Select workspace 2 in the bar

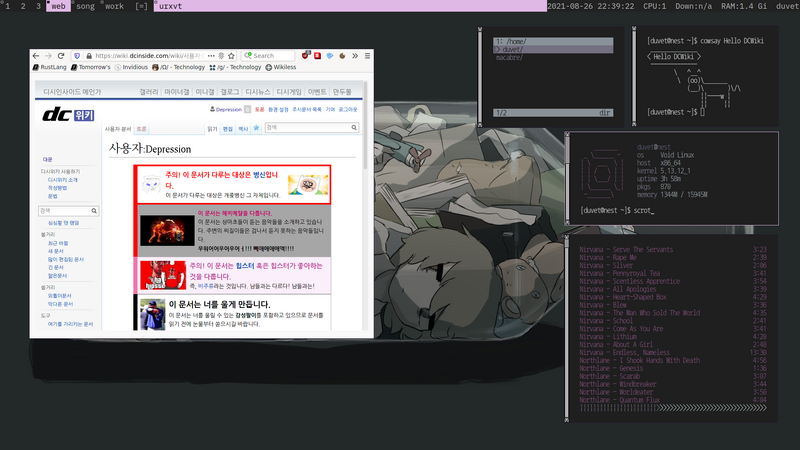pos(23,6)
